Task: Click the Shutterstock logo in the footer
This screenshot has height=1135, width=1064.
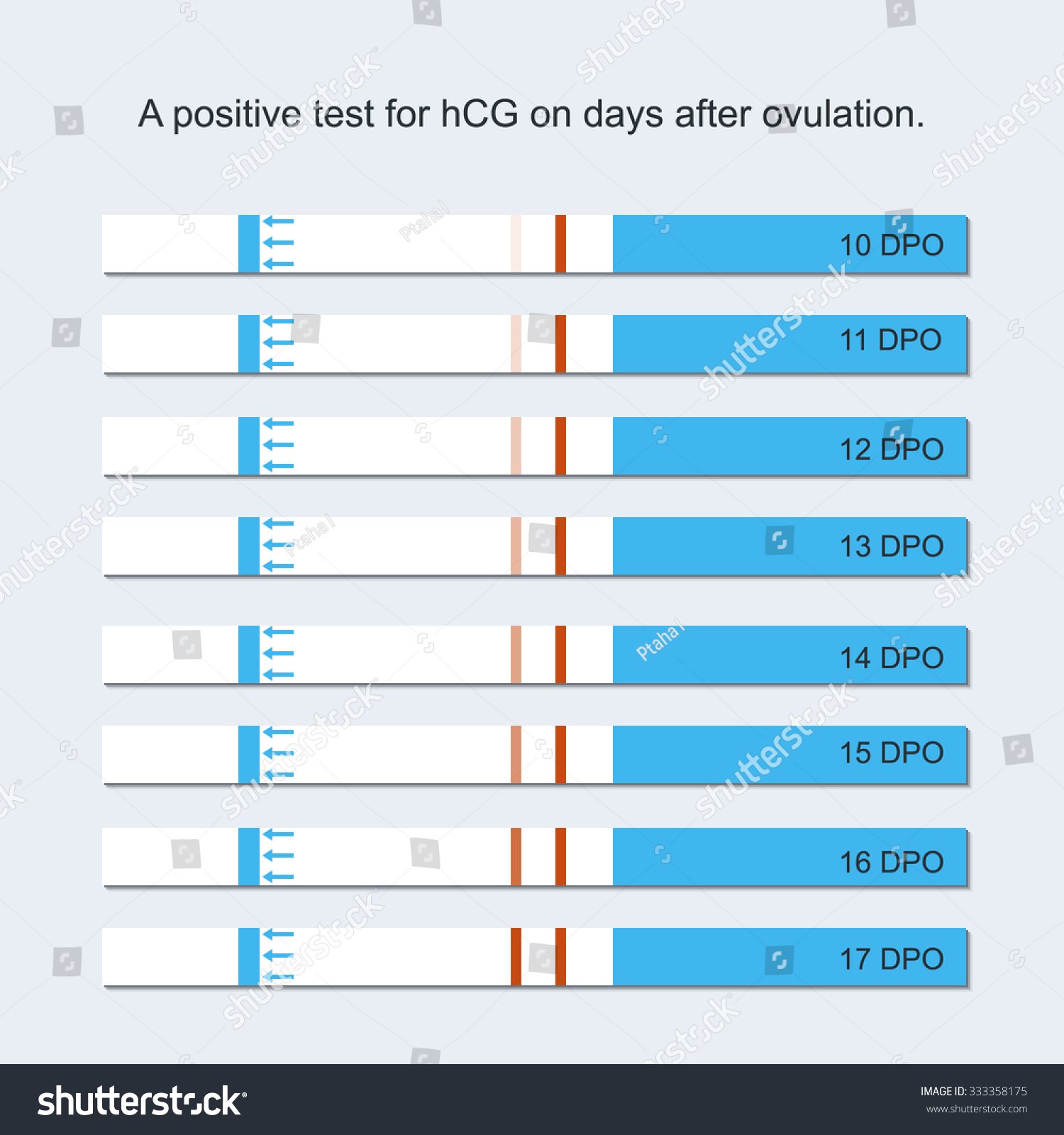Action: [142, 1102]
